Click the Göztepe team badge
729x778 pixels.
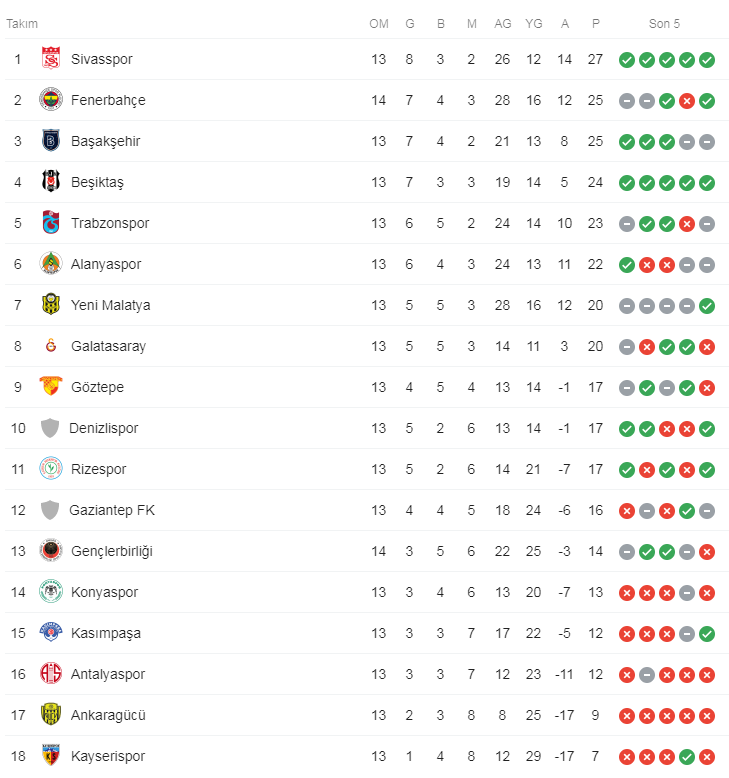[51, 387]
